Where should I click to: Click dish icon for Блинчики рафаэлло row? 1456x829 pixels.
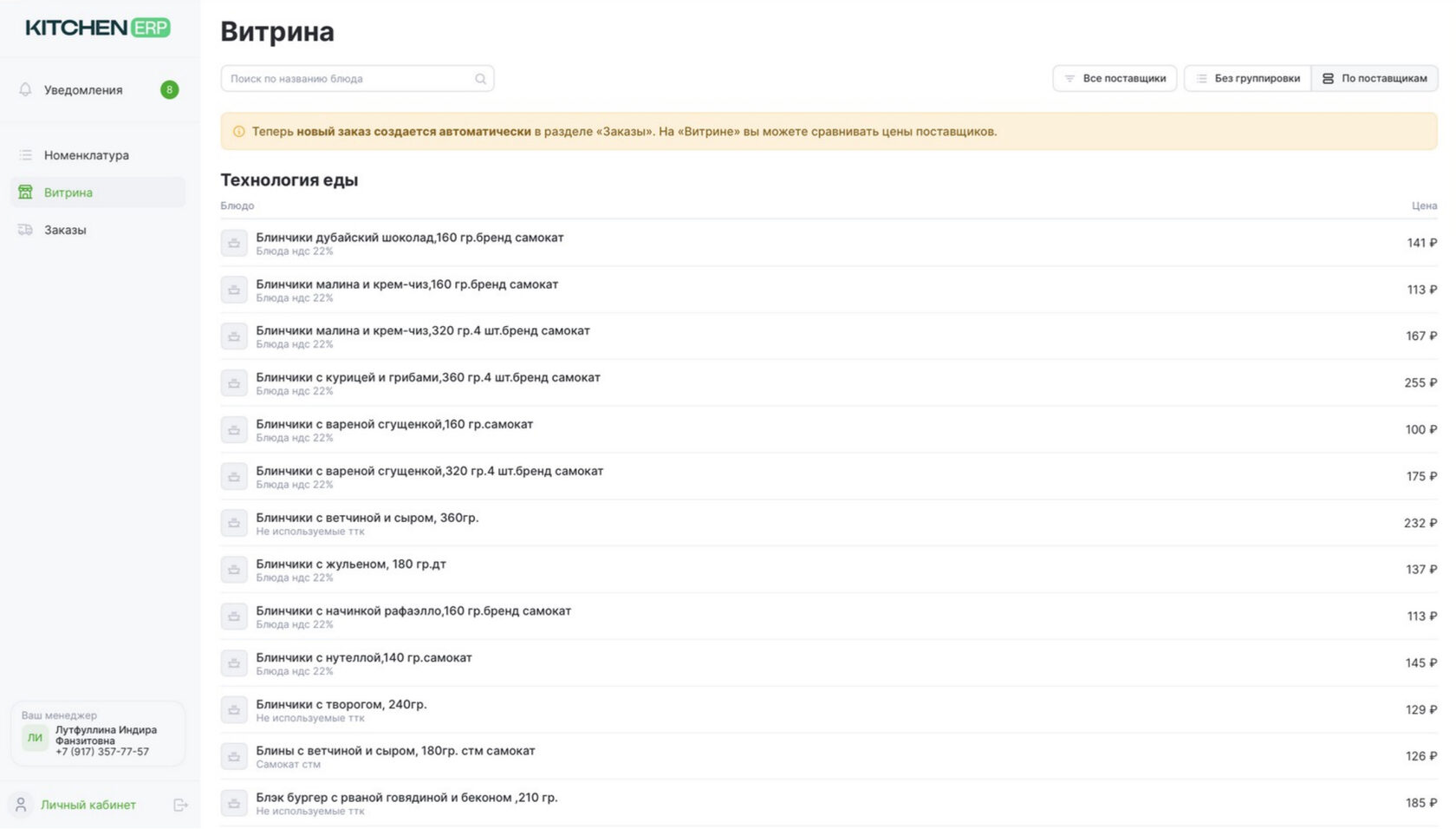[x=234, y=617]
